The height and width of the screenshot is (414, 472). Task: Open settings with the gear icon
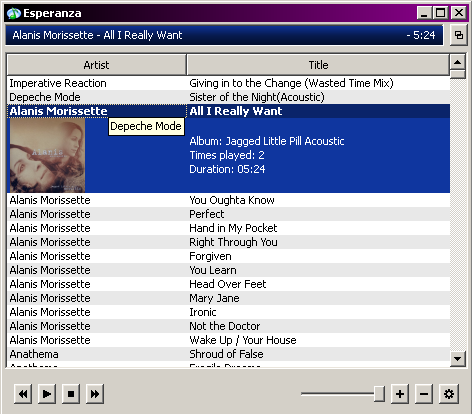pos(449,394)
